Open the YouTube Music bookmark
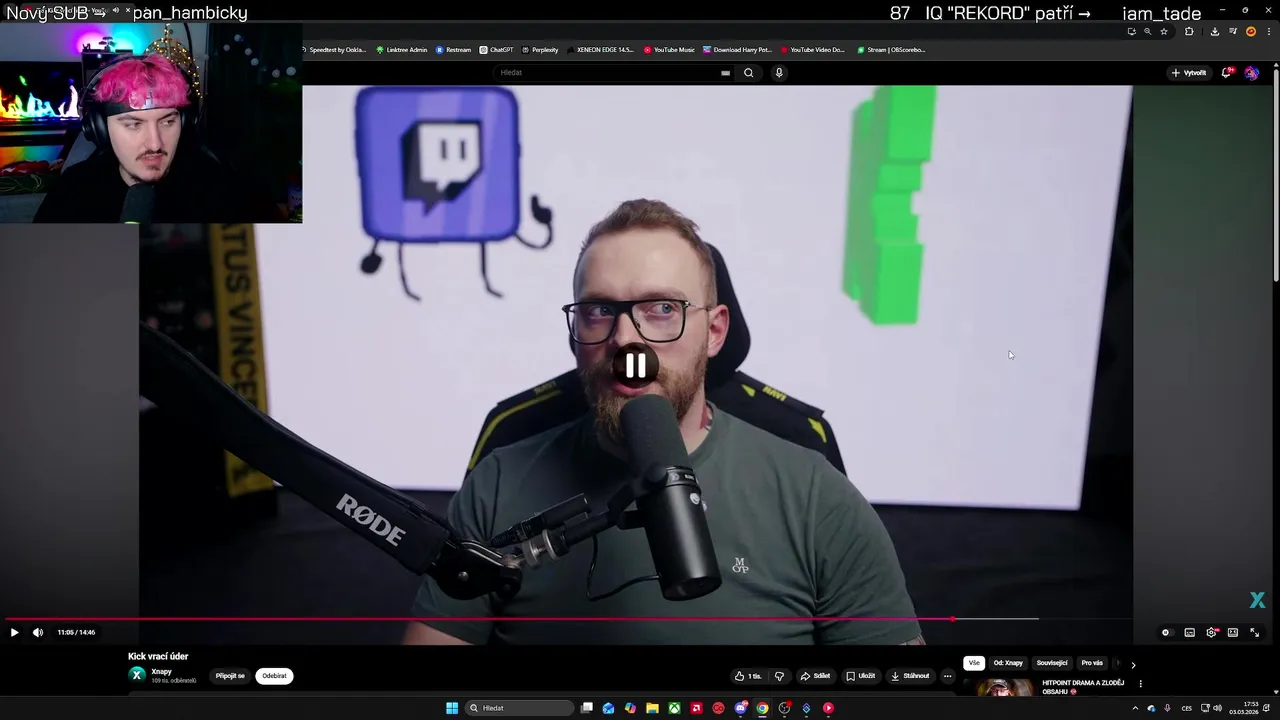This screenshot has height=720, width=1280. click(669, 49)
